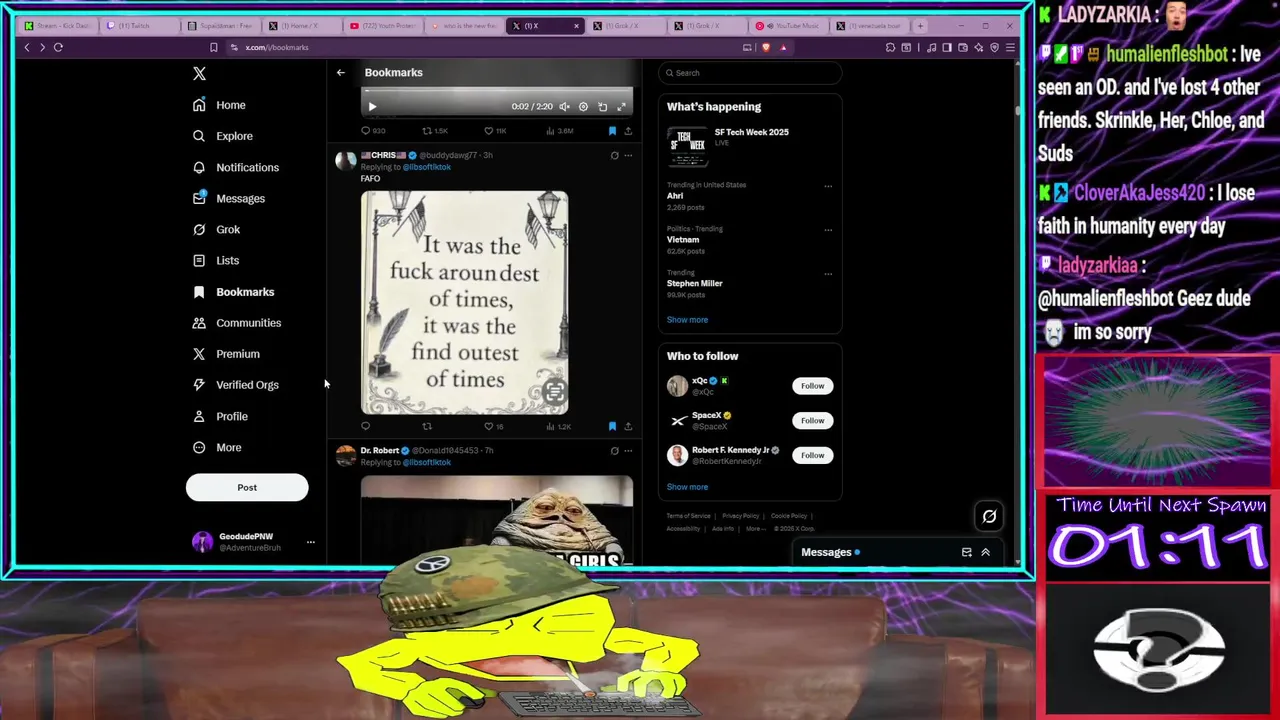Go to the X logo home icon
1280x720 pixels.
click(199, 73)
